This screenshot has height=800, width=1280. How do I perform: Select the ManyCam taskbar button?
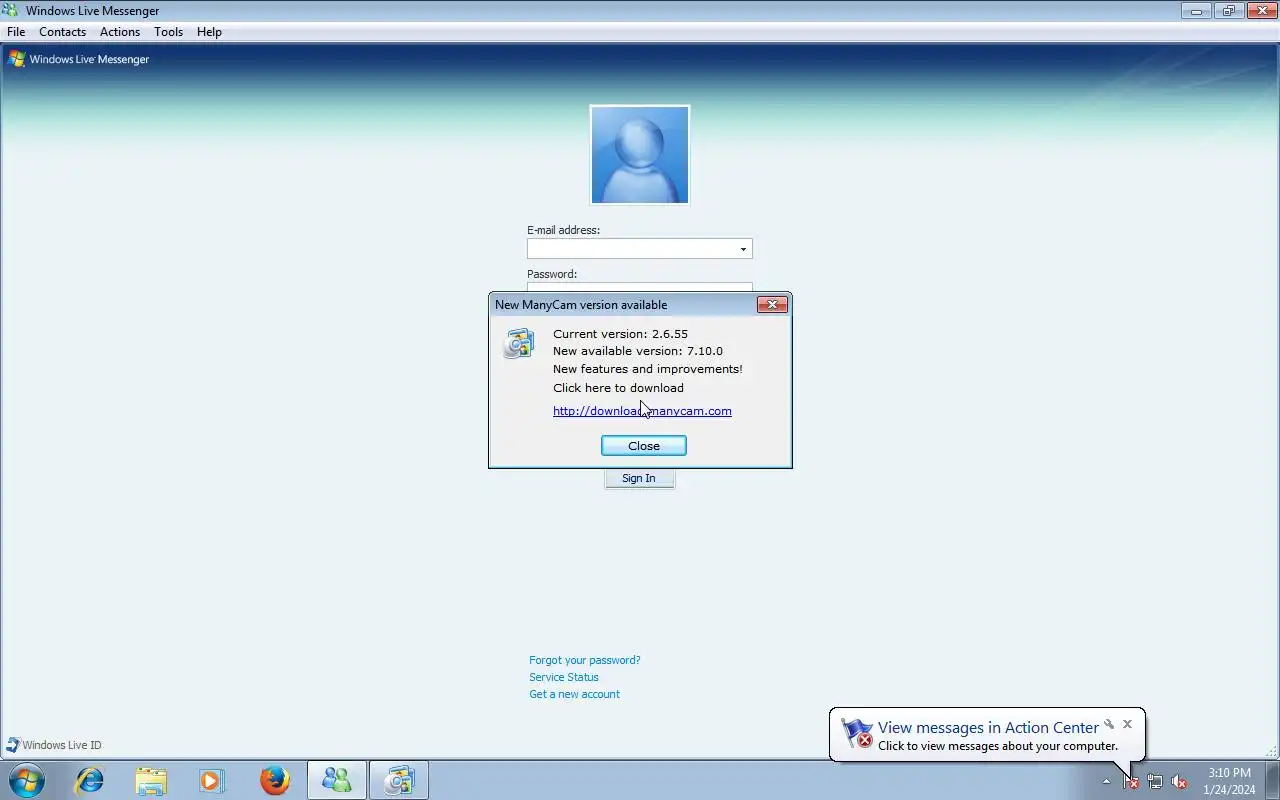[x=399, y=780]
